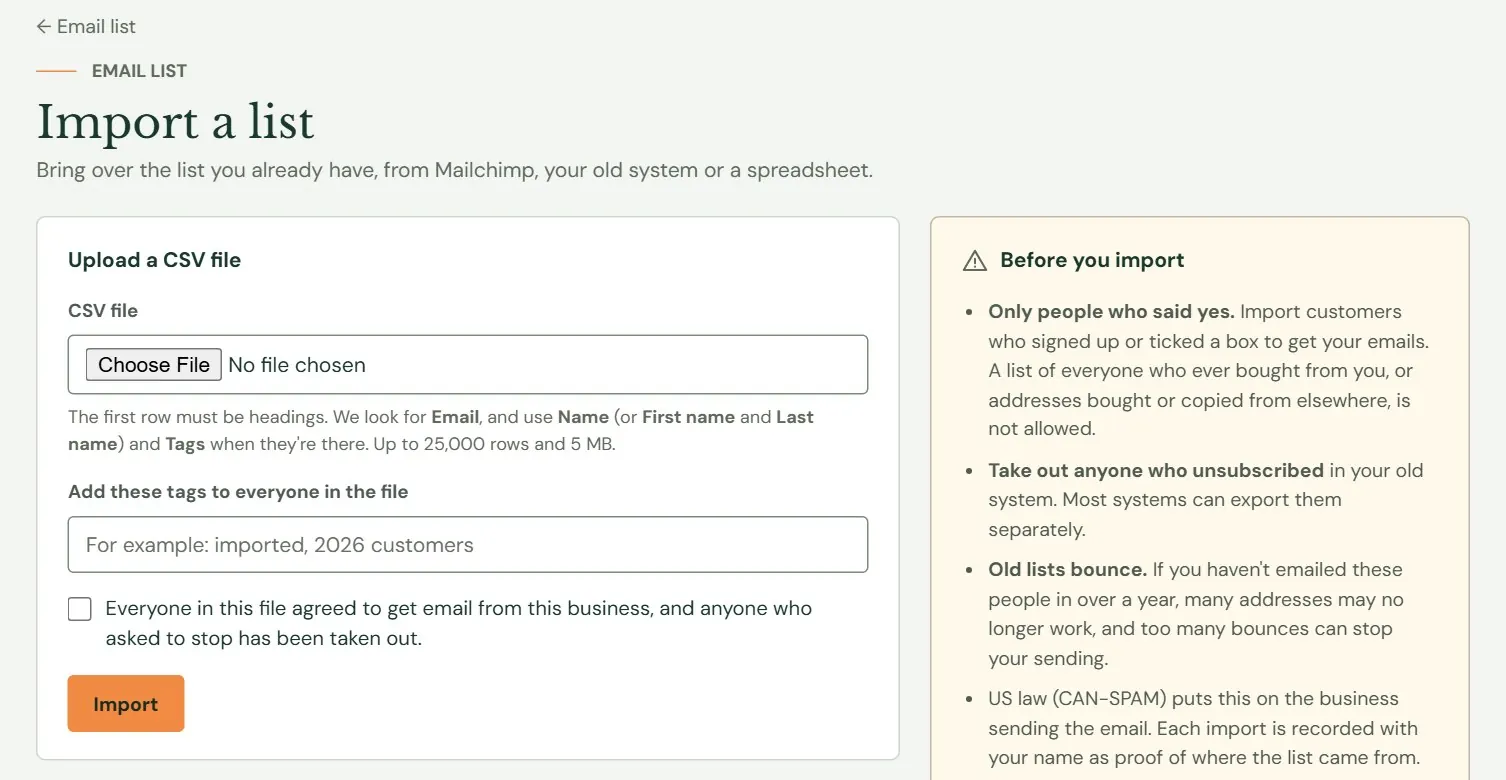1506x780 pixels.
Task: Focus the tags input field
Action: pos(468,545)
